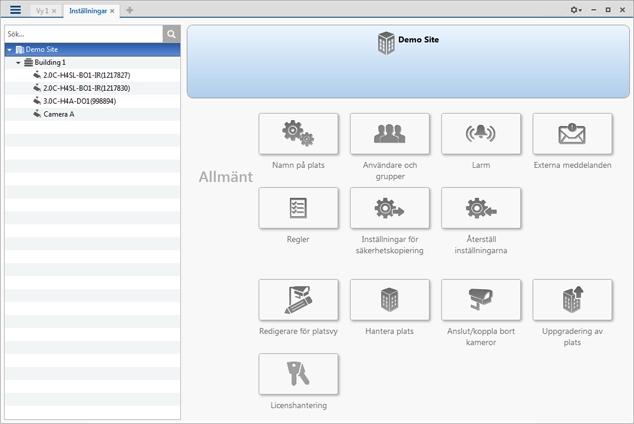
Task: Select camera 2.0C-H4SL-BO1-IR(1217830)
Action: tap(87, 88)
